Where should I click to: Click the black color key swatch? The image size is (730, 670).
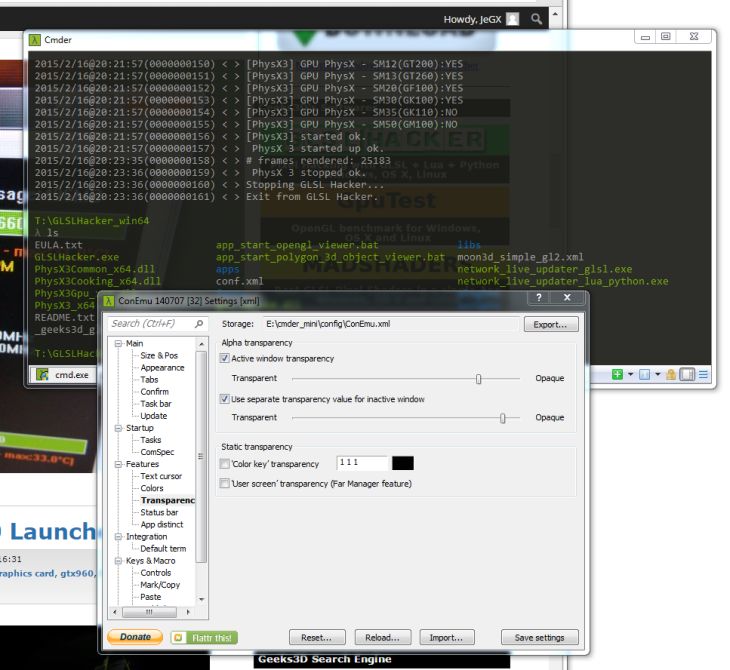pos(403,463)
